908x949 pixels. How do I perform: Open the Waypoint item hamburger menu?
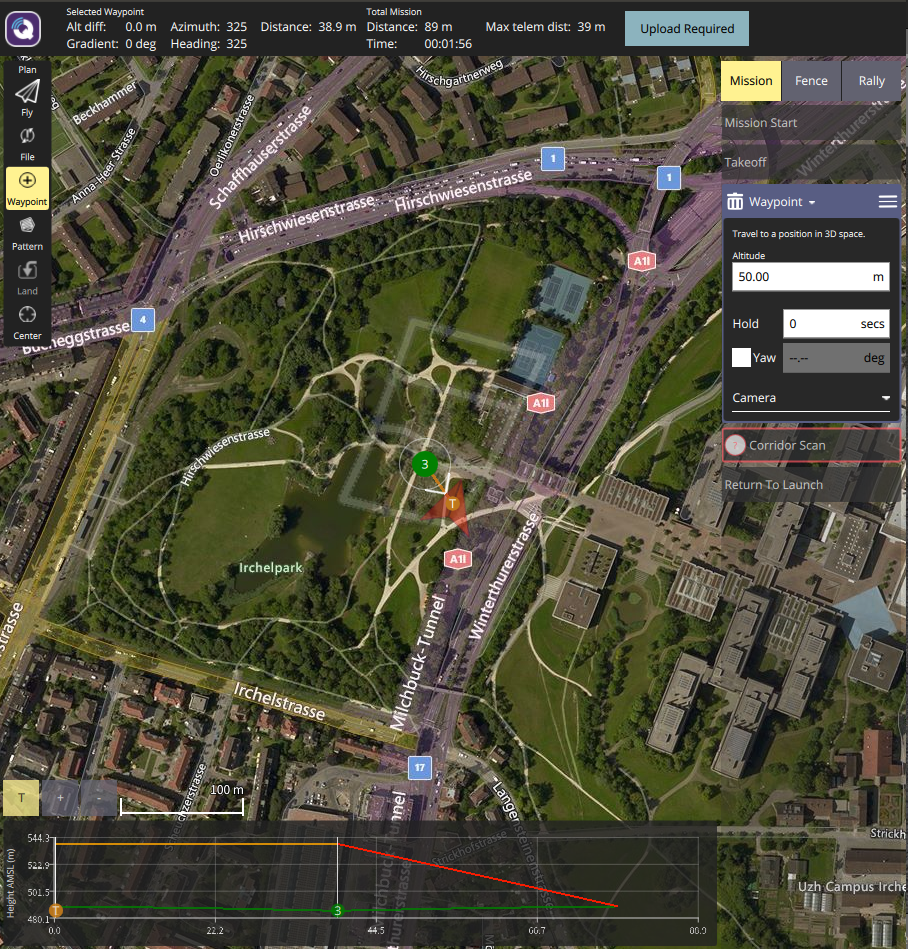(x=887, y=202)
